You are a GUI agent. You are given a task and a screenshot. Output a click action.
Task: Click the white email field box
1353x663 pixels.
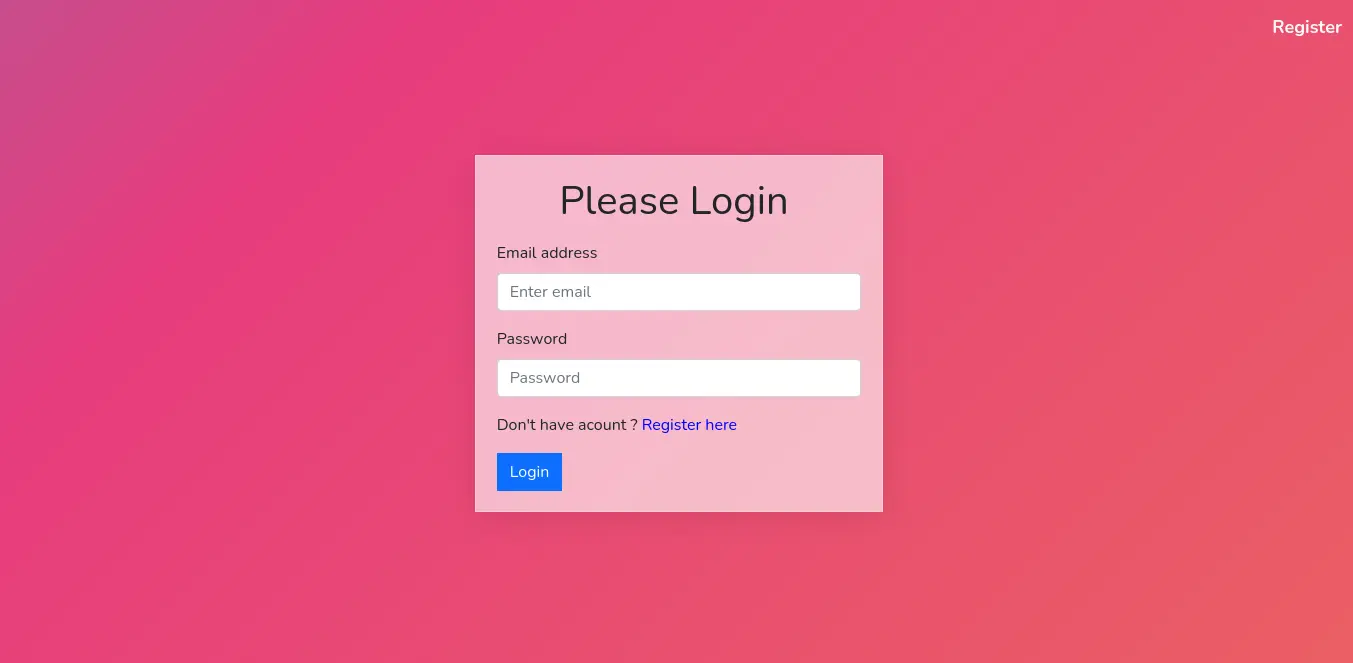pos(679,292)
